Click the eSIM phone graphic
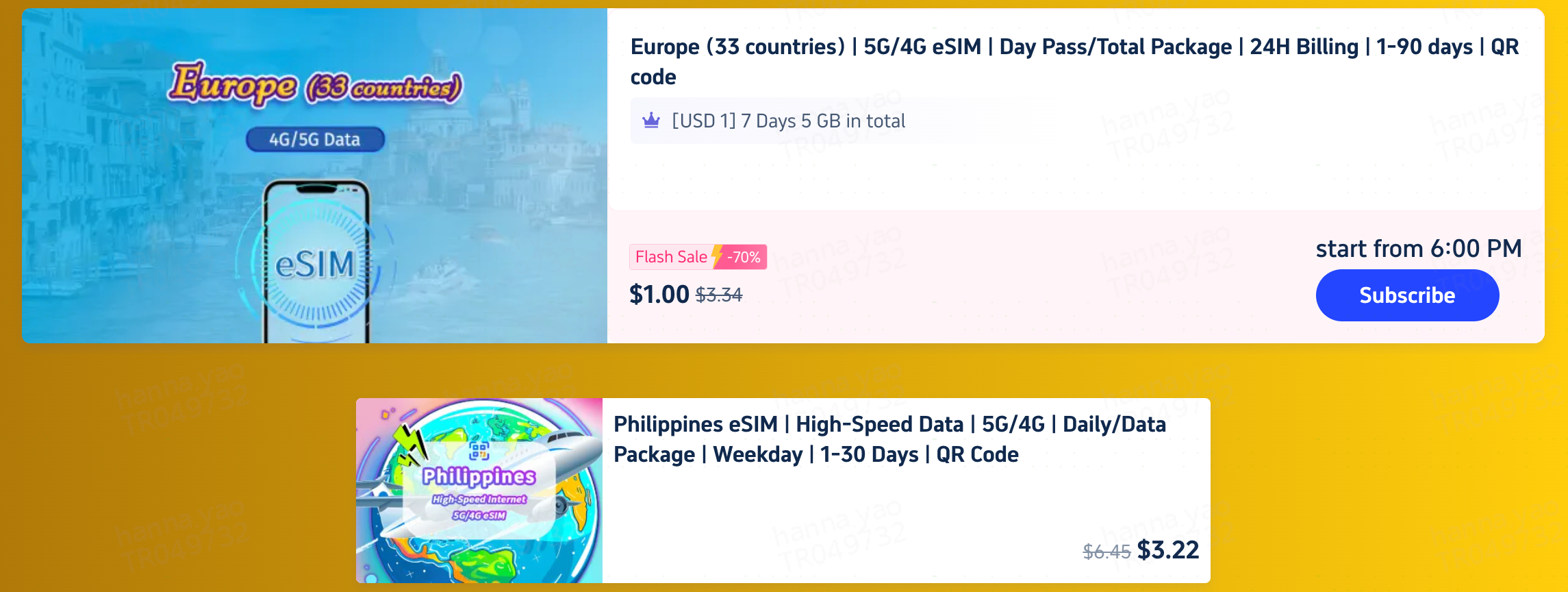This screenshot has width=1568, height=592. (316, 264)
